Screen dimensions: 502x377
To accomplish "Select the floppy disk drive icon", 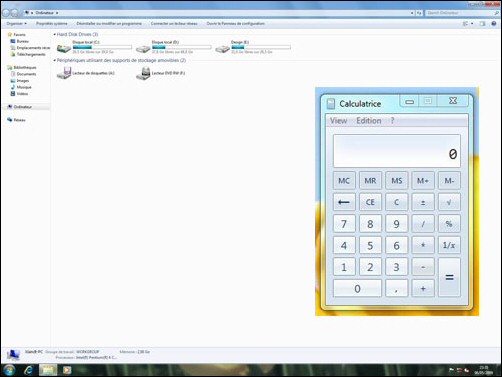I will coord(64,73).
